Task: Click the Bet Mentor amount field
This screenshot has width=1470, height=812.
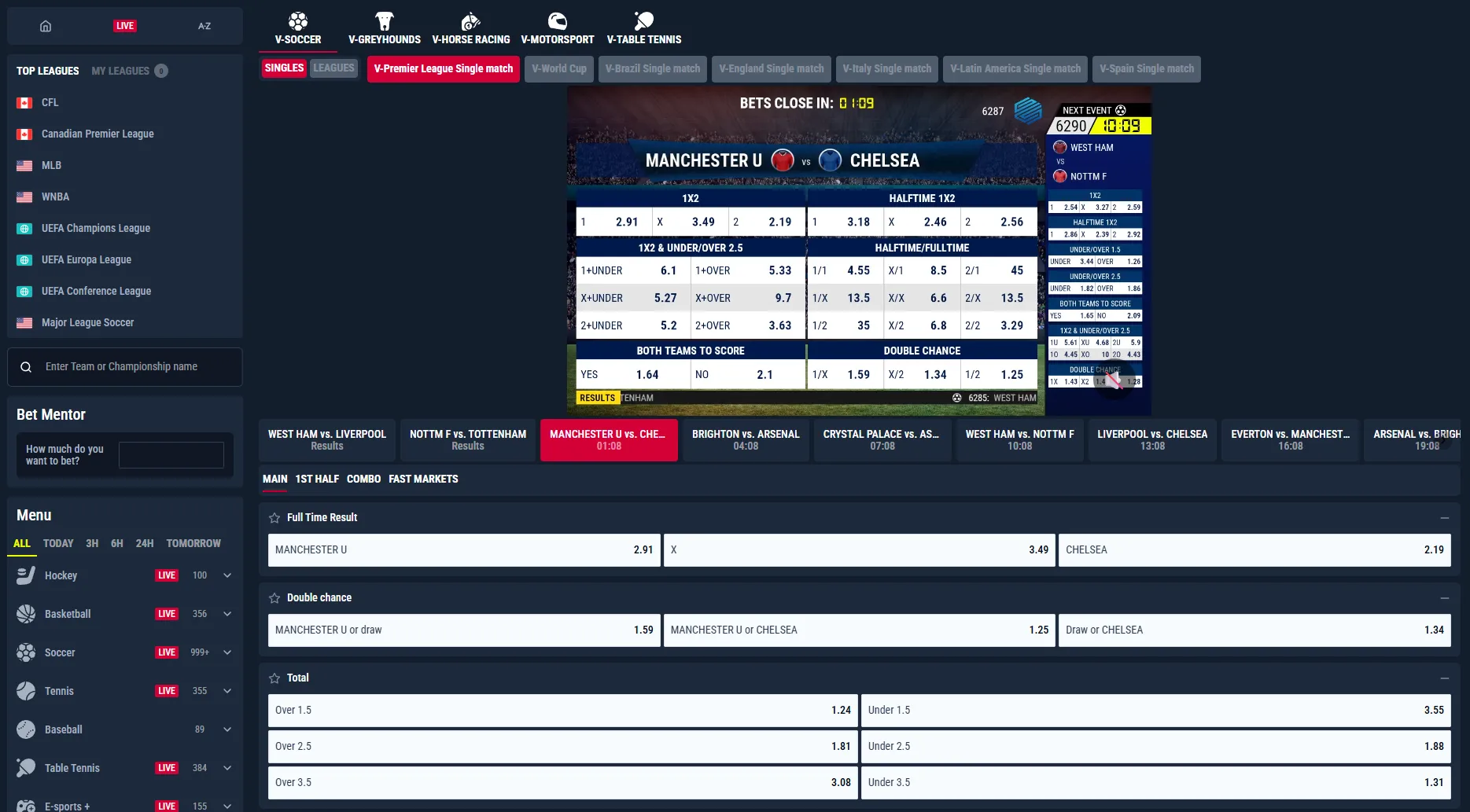Action: tap(171, 455)
